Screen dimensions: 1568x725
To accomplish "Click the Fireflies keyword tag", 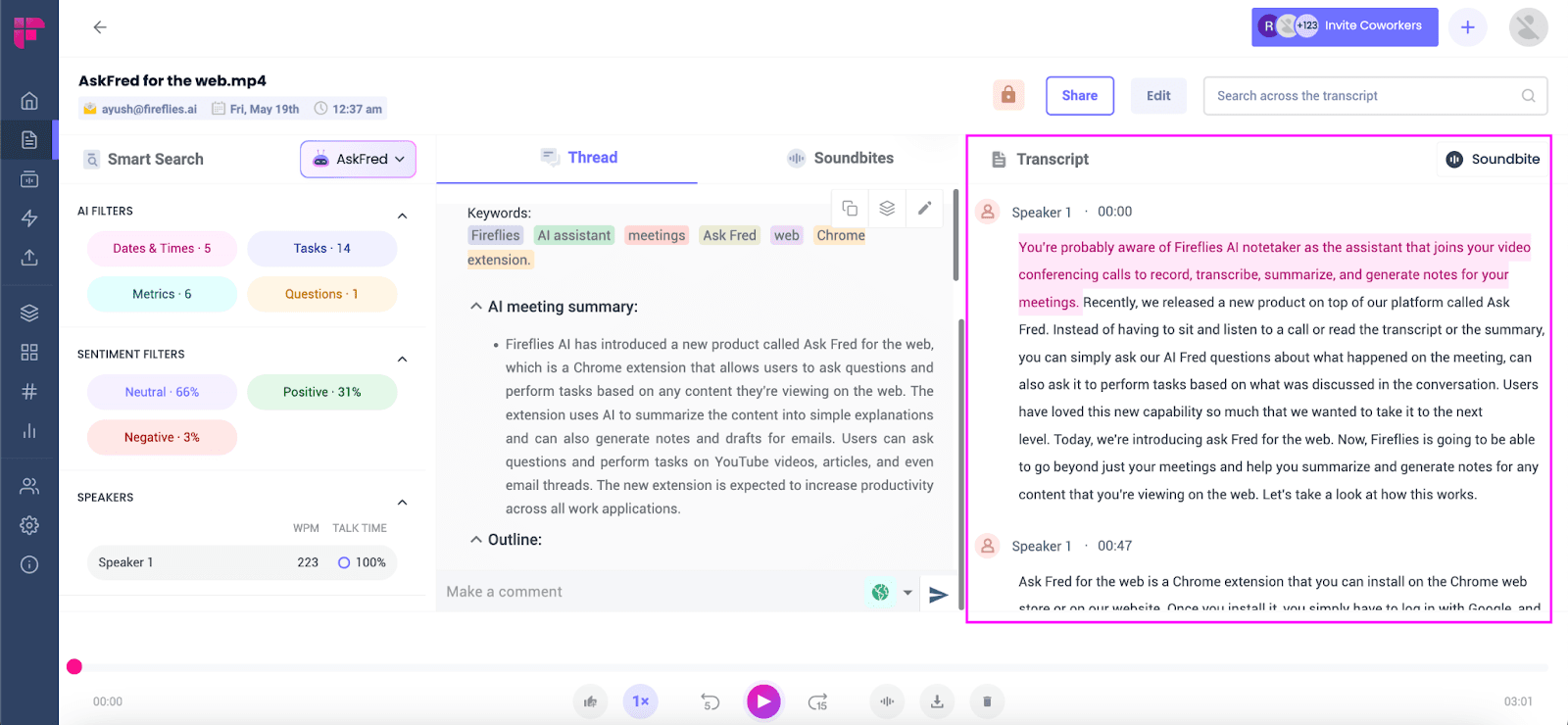I will coord(495,235).
